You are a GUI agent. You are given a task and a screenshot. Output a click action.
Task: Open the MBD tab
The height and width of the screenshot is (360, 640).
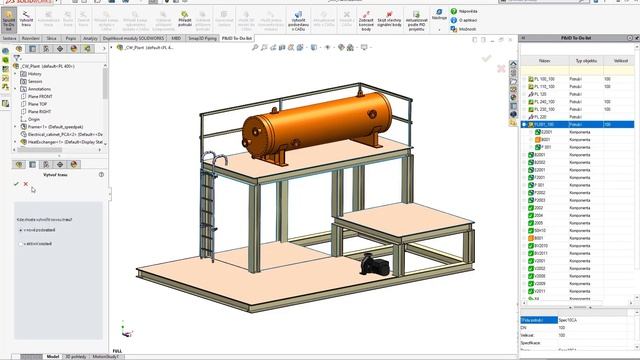[176, 38]
